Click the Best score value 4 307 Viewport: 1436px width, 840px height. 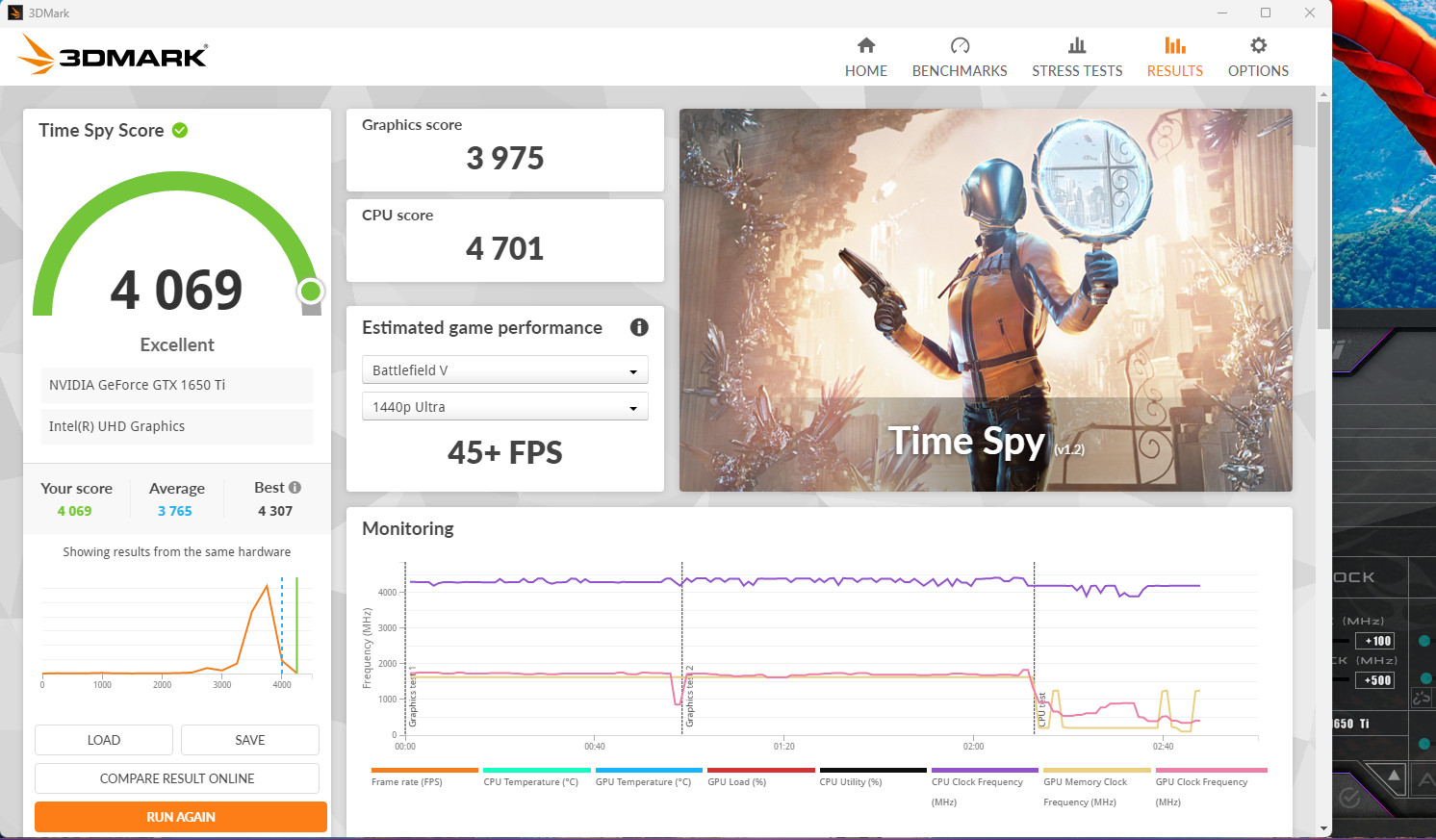coord(275,511)
